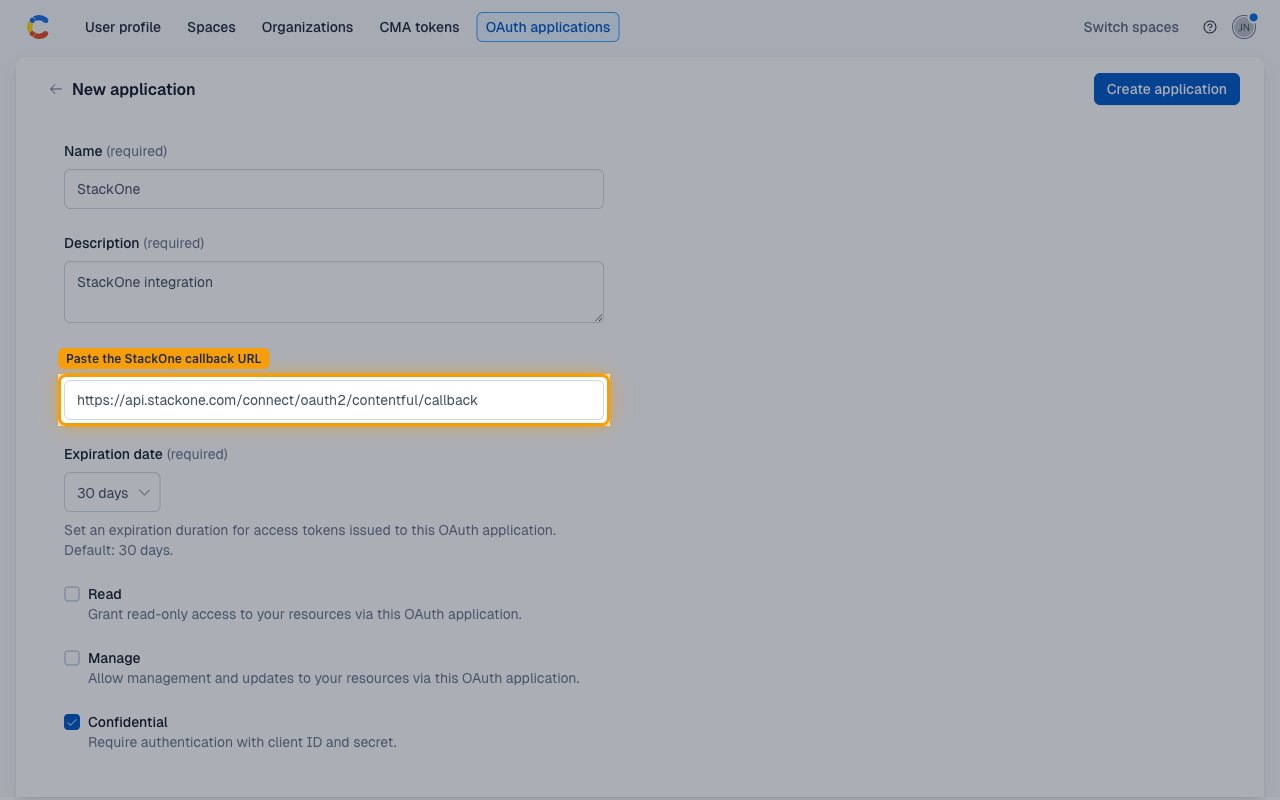Click the 'Allow management and updates' description
1280x800 pixels.
click(x=334, y=678)
